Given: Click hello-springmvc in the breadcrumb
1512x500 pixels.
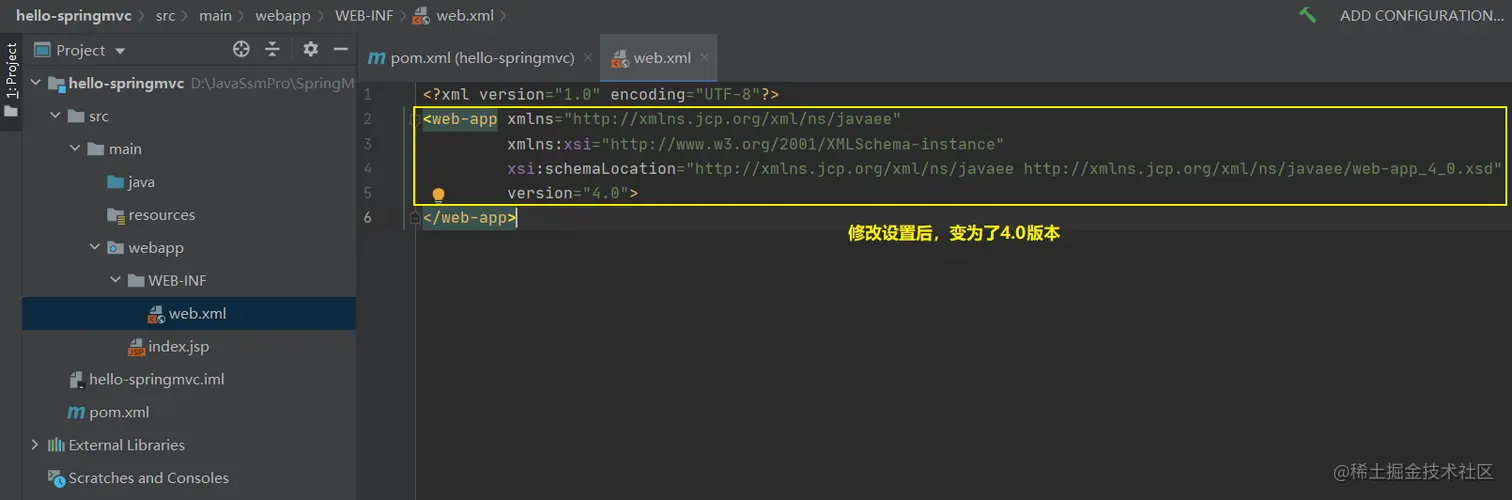Looking at the screenshot, I should [x=73, y=15].
